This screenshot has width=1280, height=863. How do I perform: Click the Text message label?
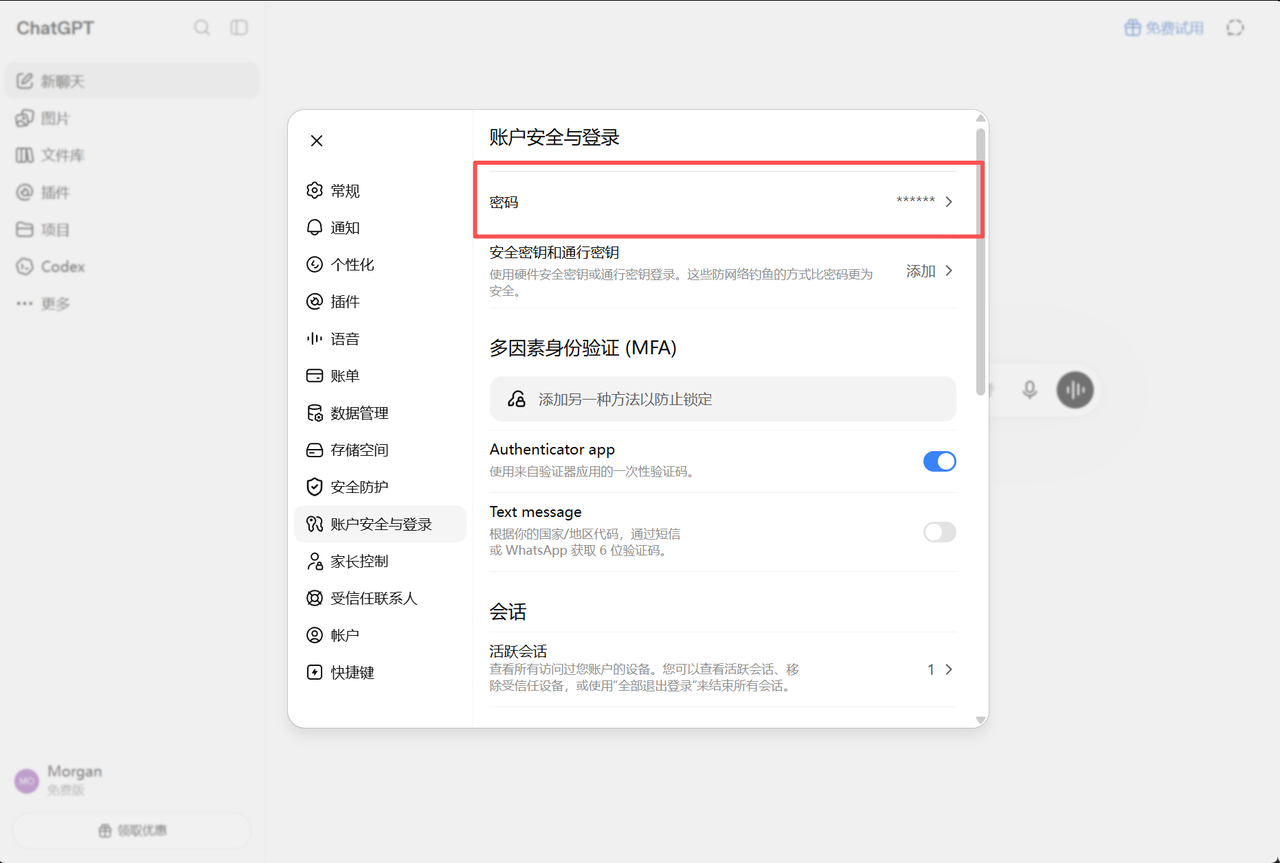coord(536,512)
